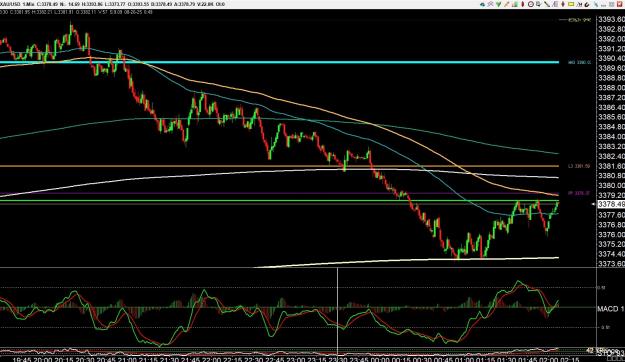The height and width of the screenshot is (362, 625).
Task: Select the gray pencil icon near window controls
Action: (x=596, y=4)
